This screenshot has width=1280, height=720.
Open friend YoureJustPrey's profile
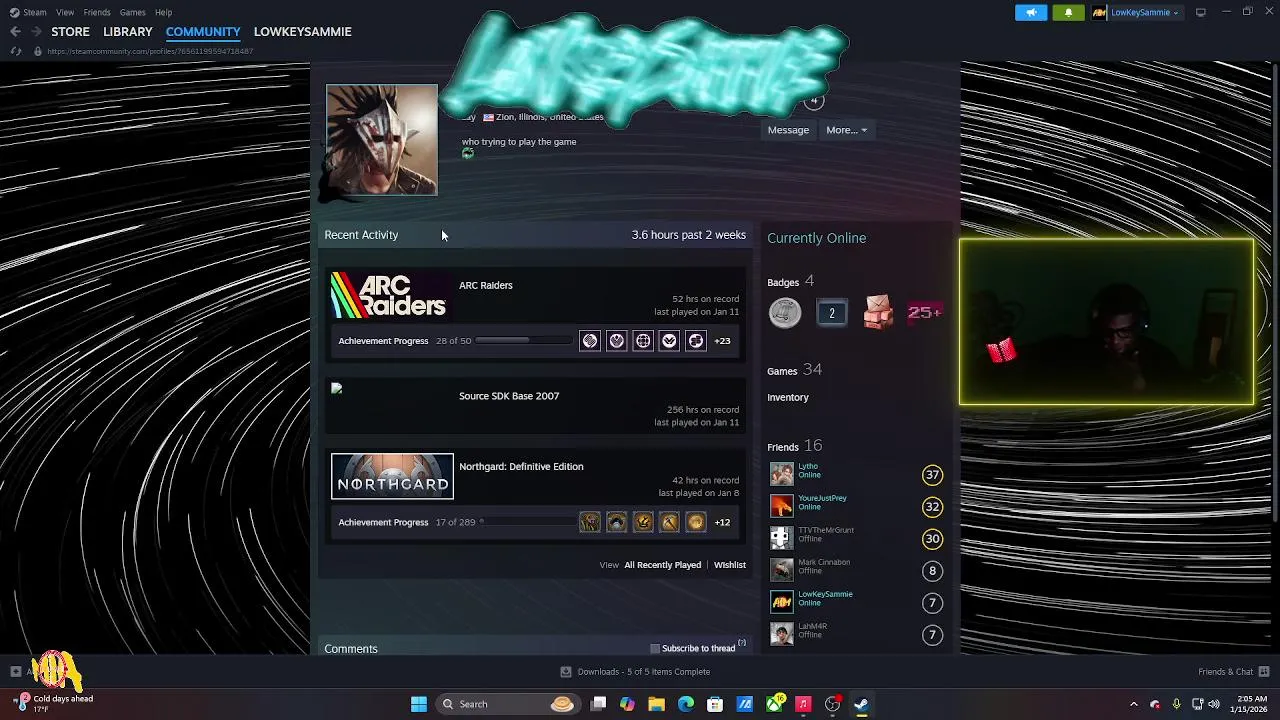click(x=822, y=498)
